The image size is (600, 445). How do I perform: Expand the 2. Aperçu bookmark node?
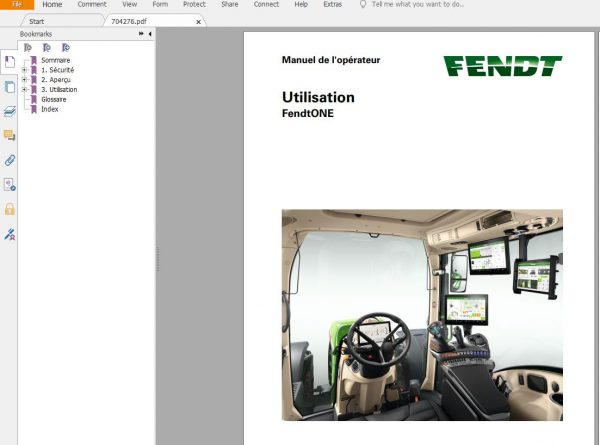tap(24, 80)
